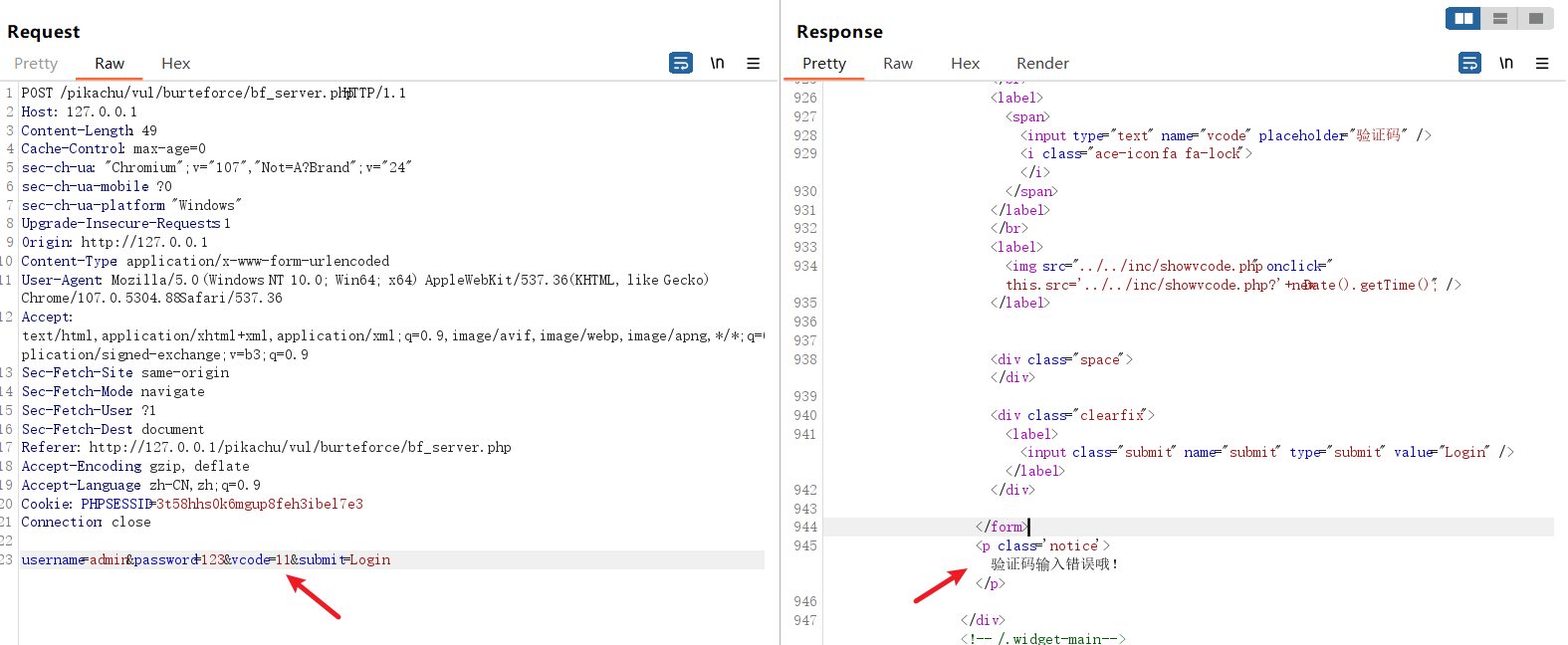Viewport: 1568px width, 645px height.
Task: Open the Raw tab in Response
Action: 897,64
